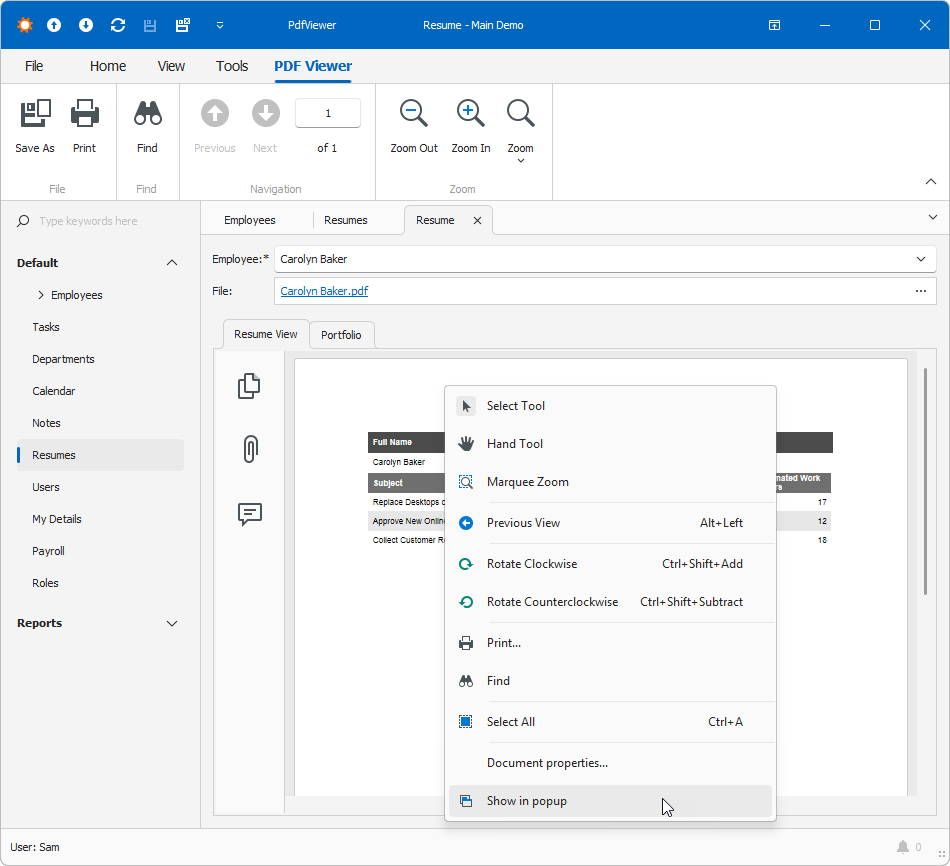Open the page Thumbnails panel
This screenshot has height=866, width=950.
click(x=249, y=385)
